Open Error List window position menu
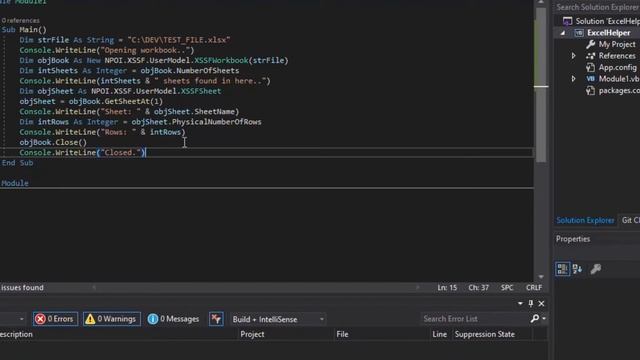Screen dimensions: 640x360 click(520, 303)
